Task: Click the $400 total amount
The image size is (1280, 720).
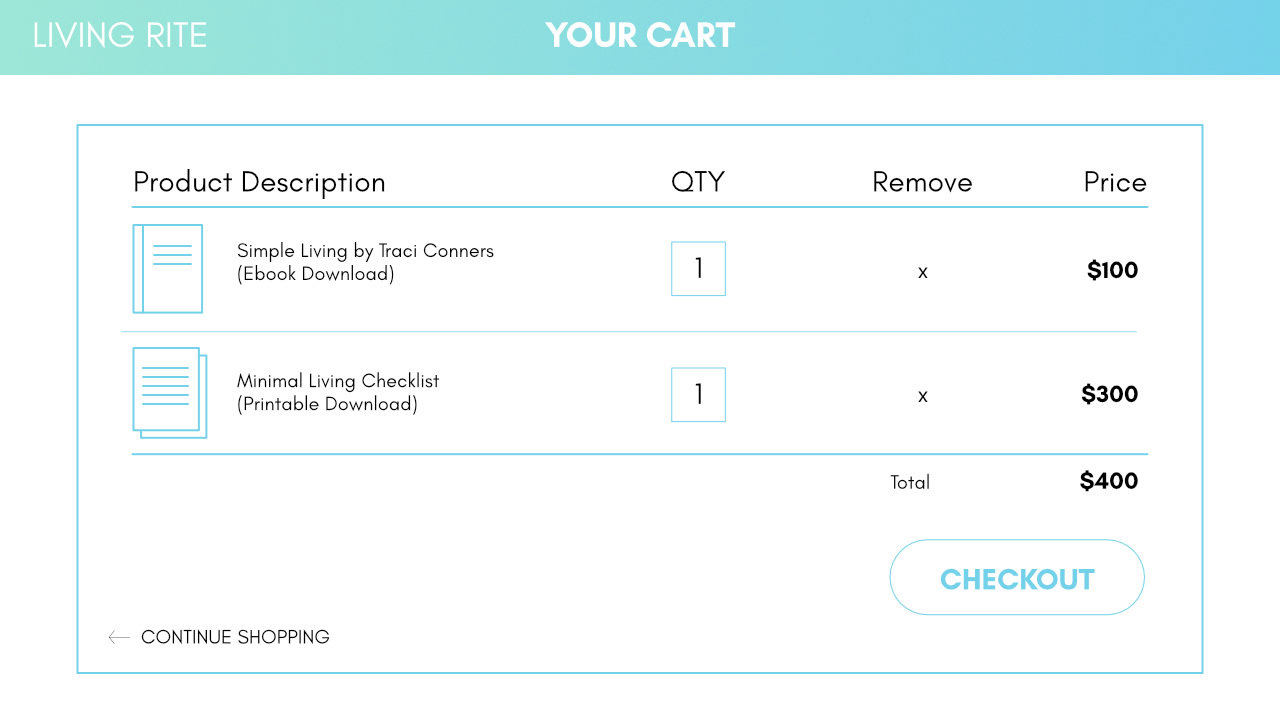Action: (1109, 481)
